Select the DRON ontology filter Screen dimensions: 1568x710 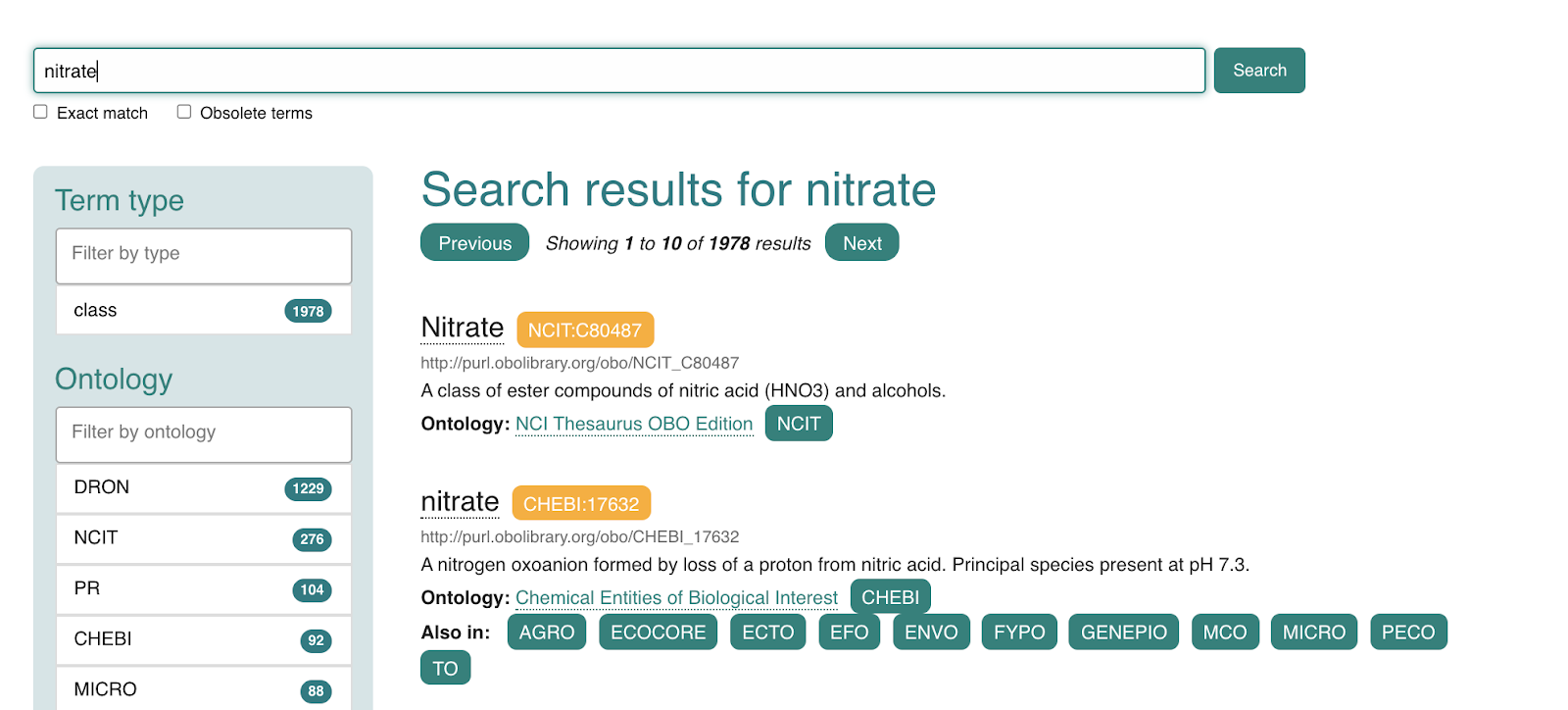(204, 488)
